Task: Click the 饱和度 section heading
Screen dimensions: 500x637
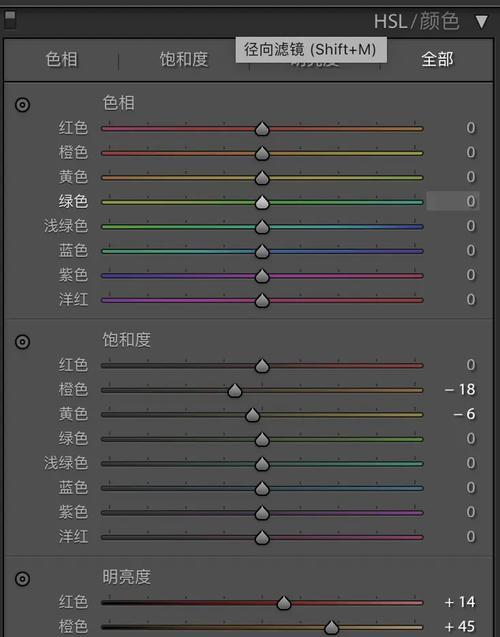Action: pos(126,340)
